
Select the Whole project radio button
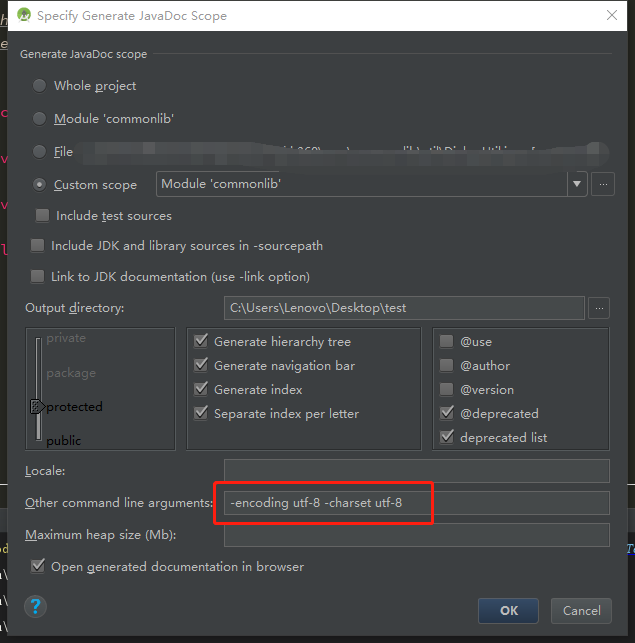(40, 86)
